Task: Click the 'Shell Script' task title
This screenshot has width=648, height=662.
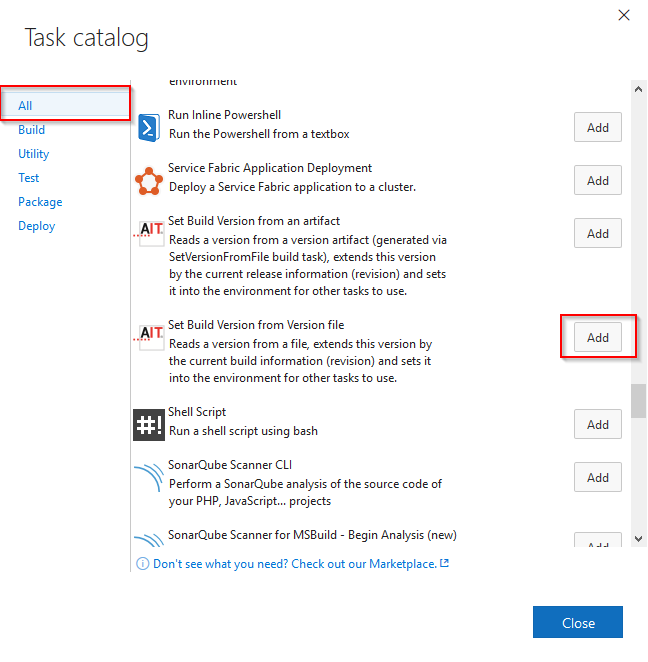Action: point(197,412)
